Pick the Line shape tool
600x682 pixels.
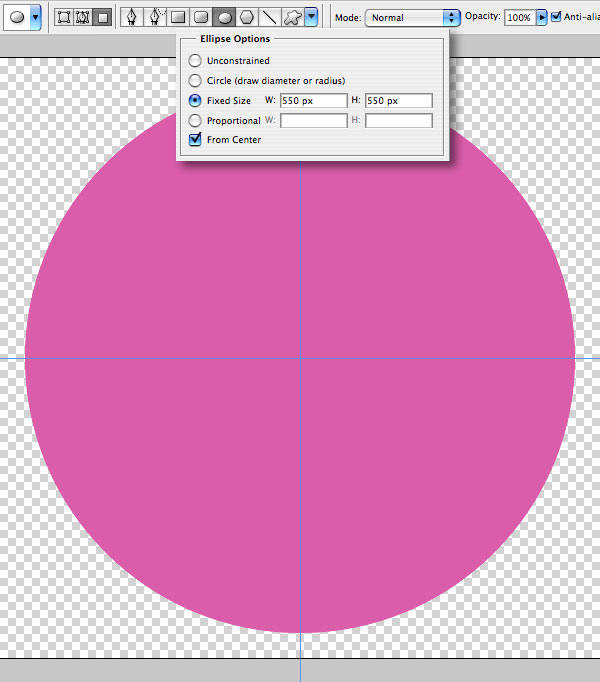(x=270, y=17)
